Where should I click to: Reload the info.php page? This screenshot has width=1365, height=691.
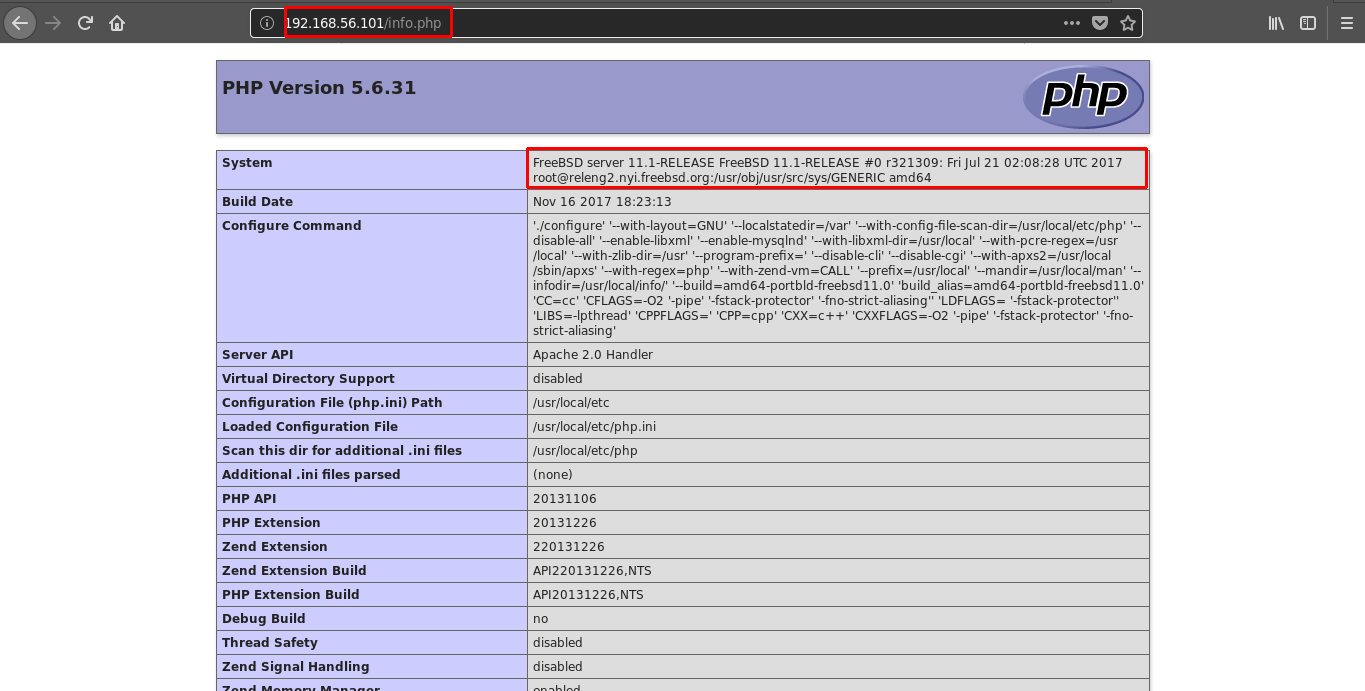85,23
